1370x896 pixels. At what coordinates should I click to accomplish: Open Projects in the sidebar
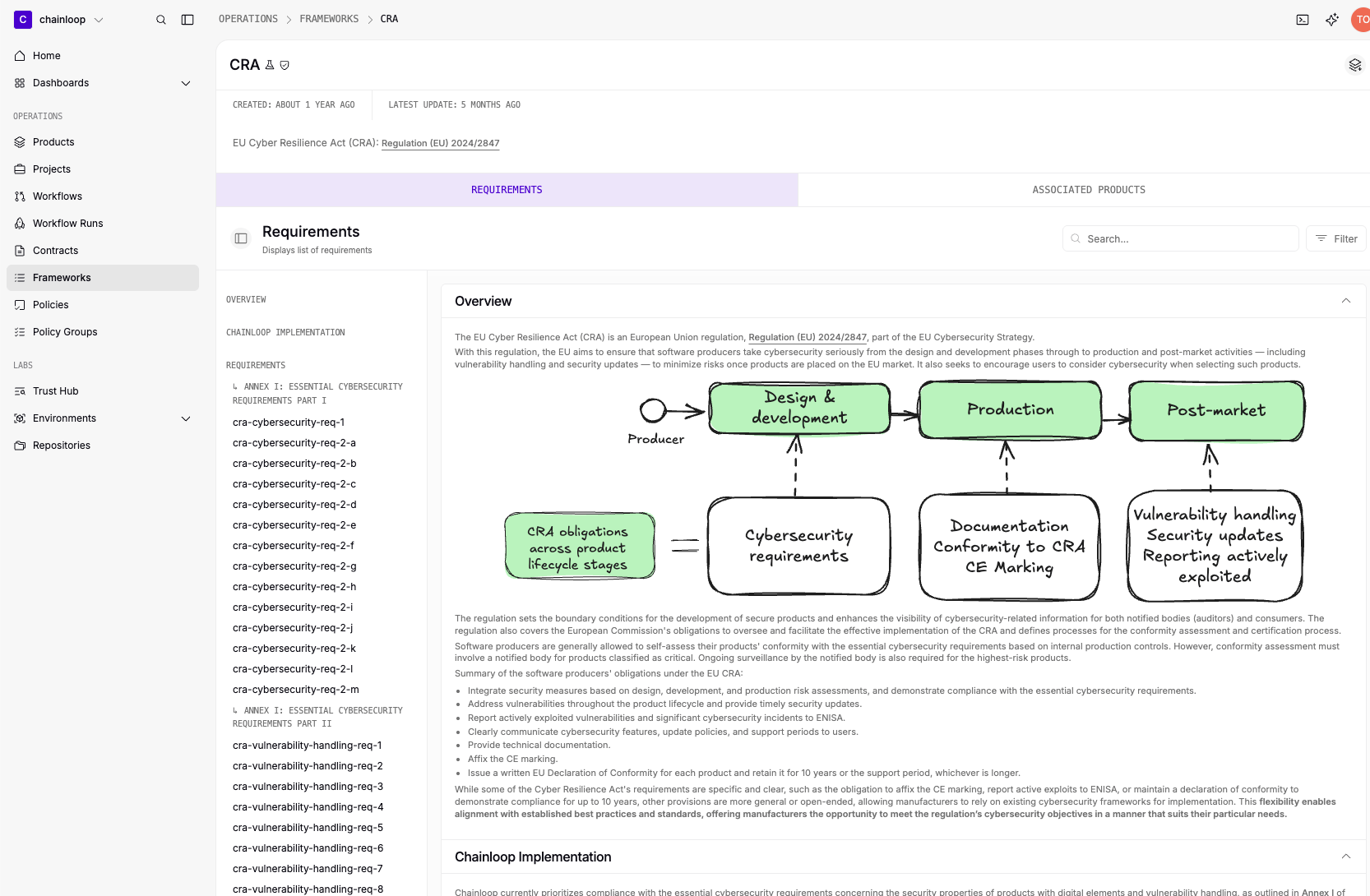click(103, 169)
